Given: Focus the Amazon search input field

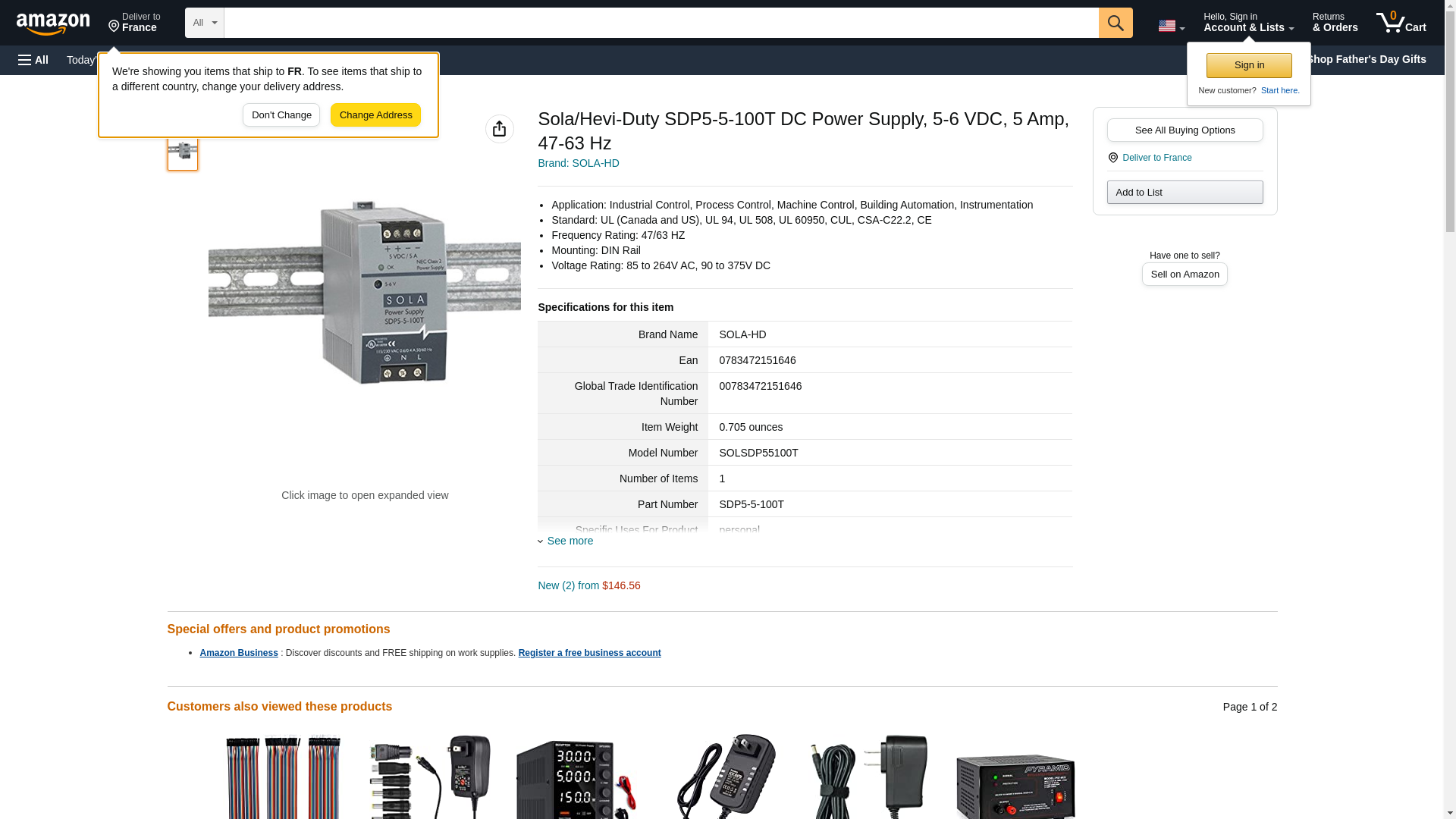Looking at the screenshot, I should pyautogui.click(x=660, y=23).
